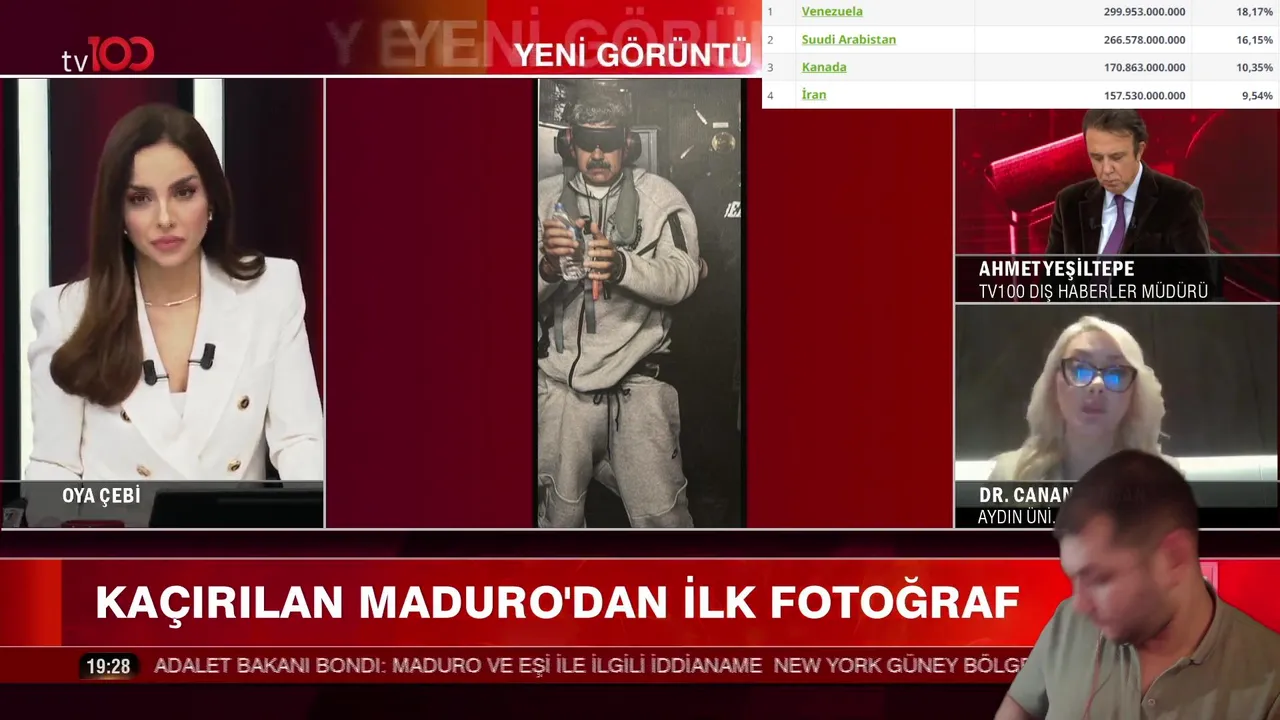Select the value 157.530.000.000 for İran

coord(1144,96)
